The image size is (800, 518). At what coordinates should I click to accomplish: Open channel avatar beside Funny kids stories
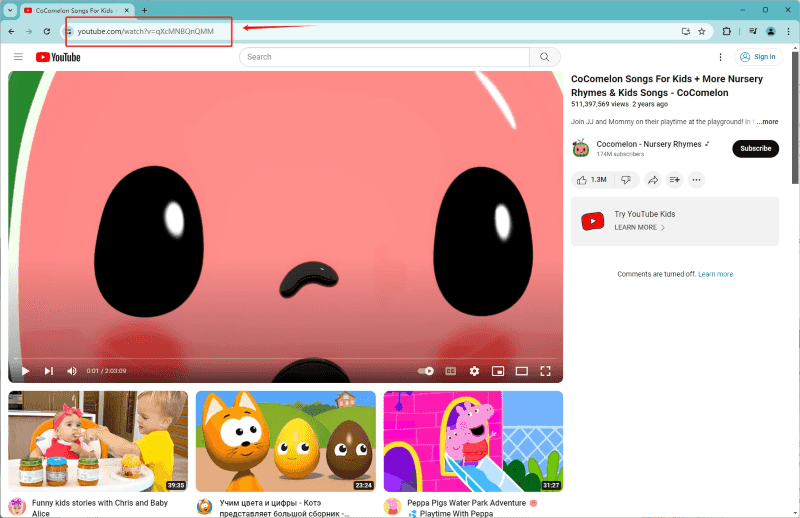point(17,507)
